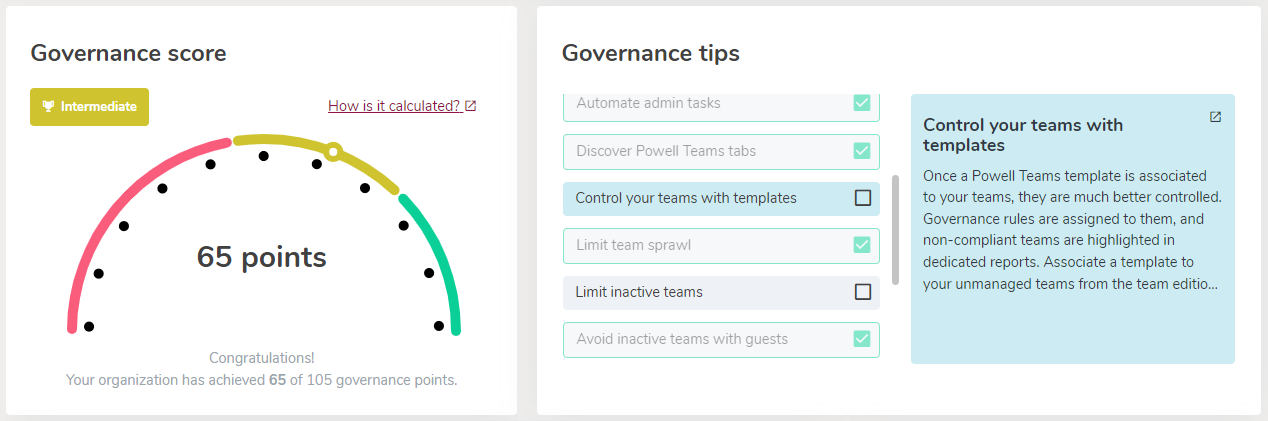
Task: Open the tip detail external link icon
Action: 1215,117
